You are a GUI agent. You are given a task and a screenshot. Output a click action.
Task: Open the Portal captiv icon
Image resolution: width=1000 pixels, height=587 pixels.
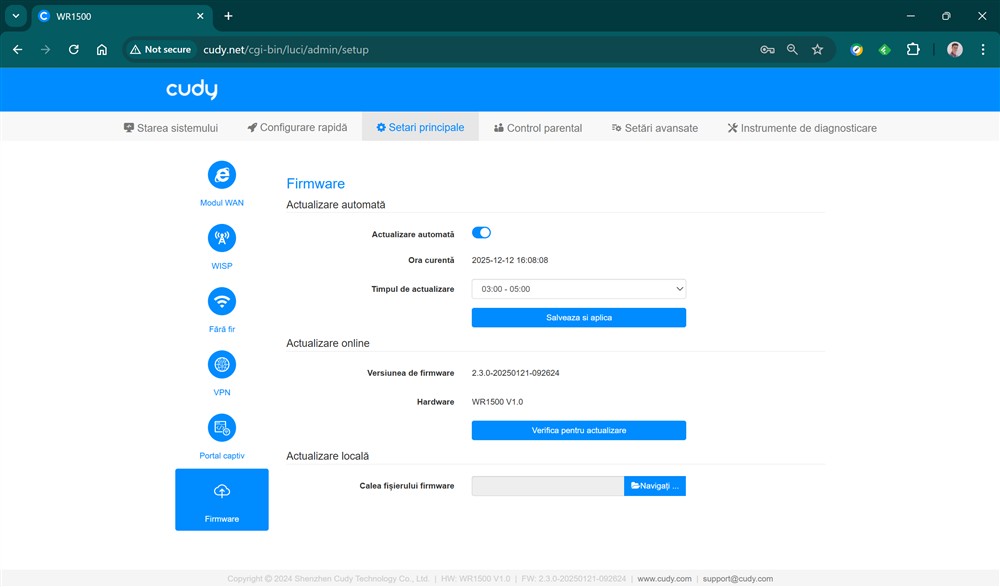221,428
